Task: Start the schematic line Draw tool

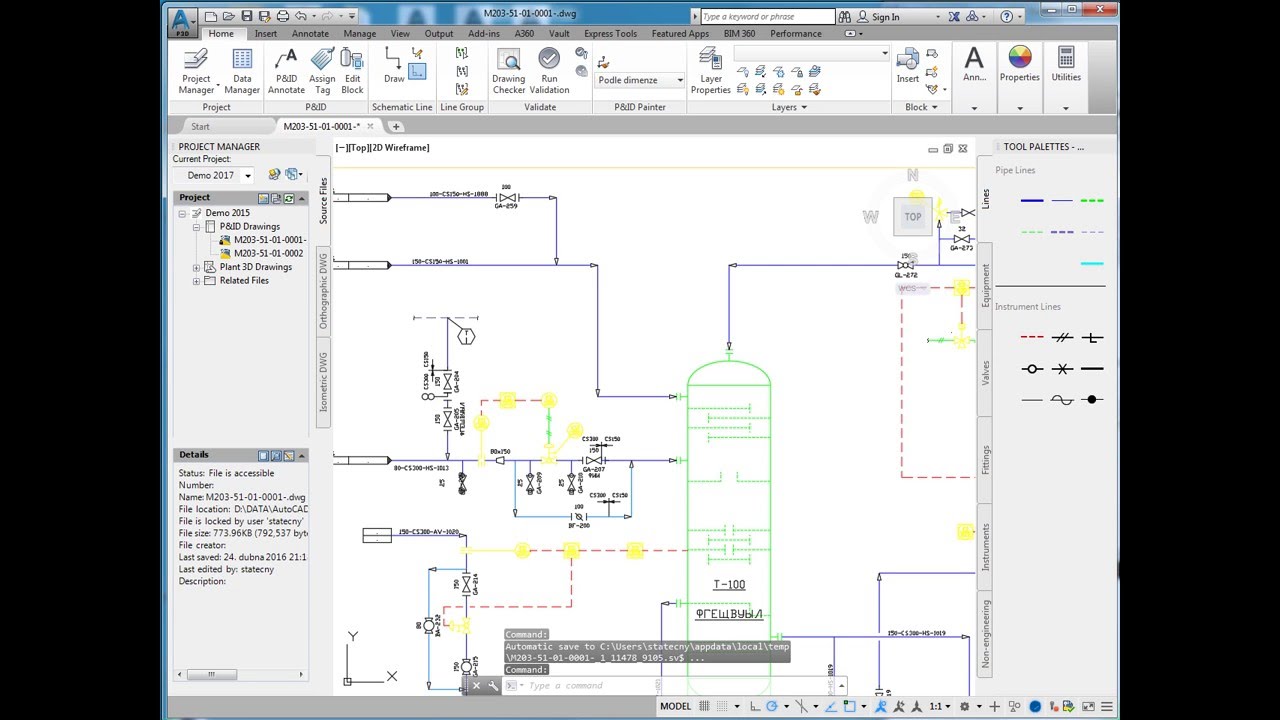Action: point(394,66)
